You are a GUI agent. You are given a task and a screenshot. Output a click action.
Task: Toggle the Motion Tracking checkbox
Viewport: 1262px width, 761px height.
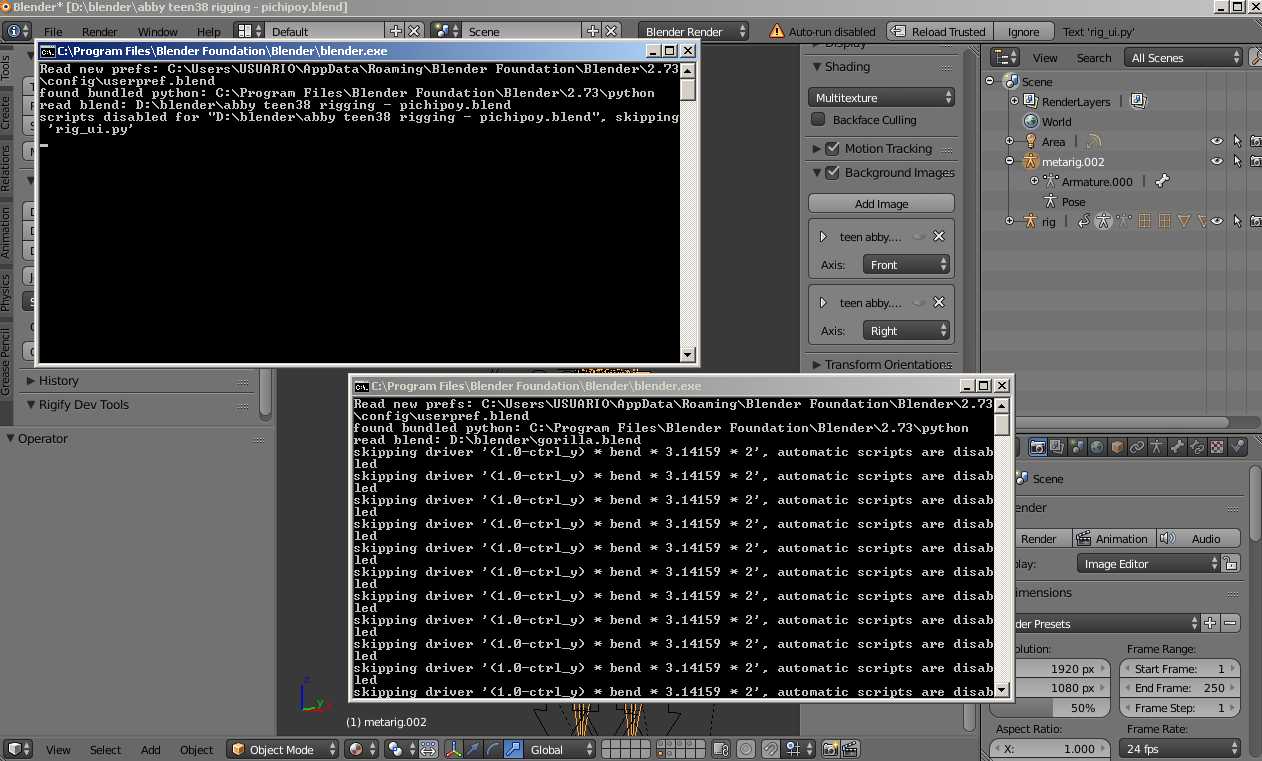click(x=832, y=148)
